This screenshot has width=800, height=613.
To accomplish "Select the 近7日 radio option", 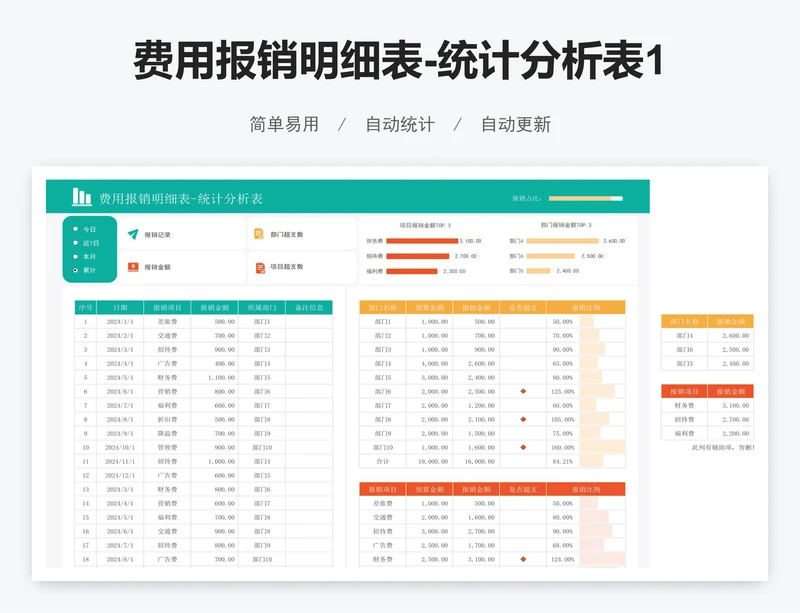I will pos(76,243).
